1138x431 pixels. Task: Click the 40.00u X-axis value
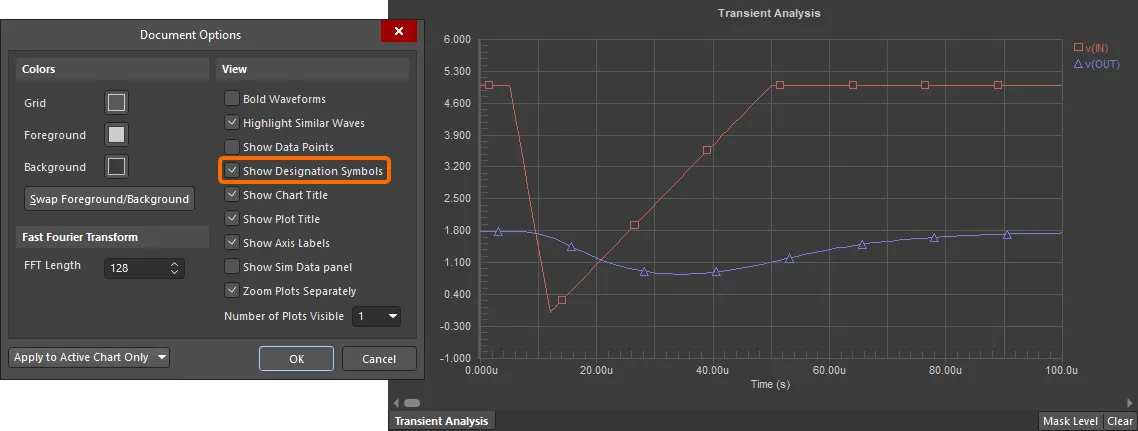[712, 370]
